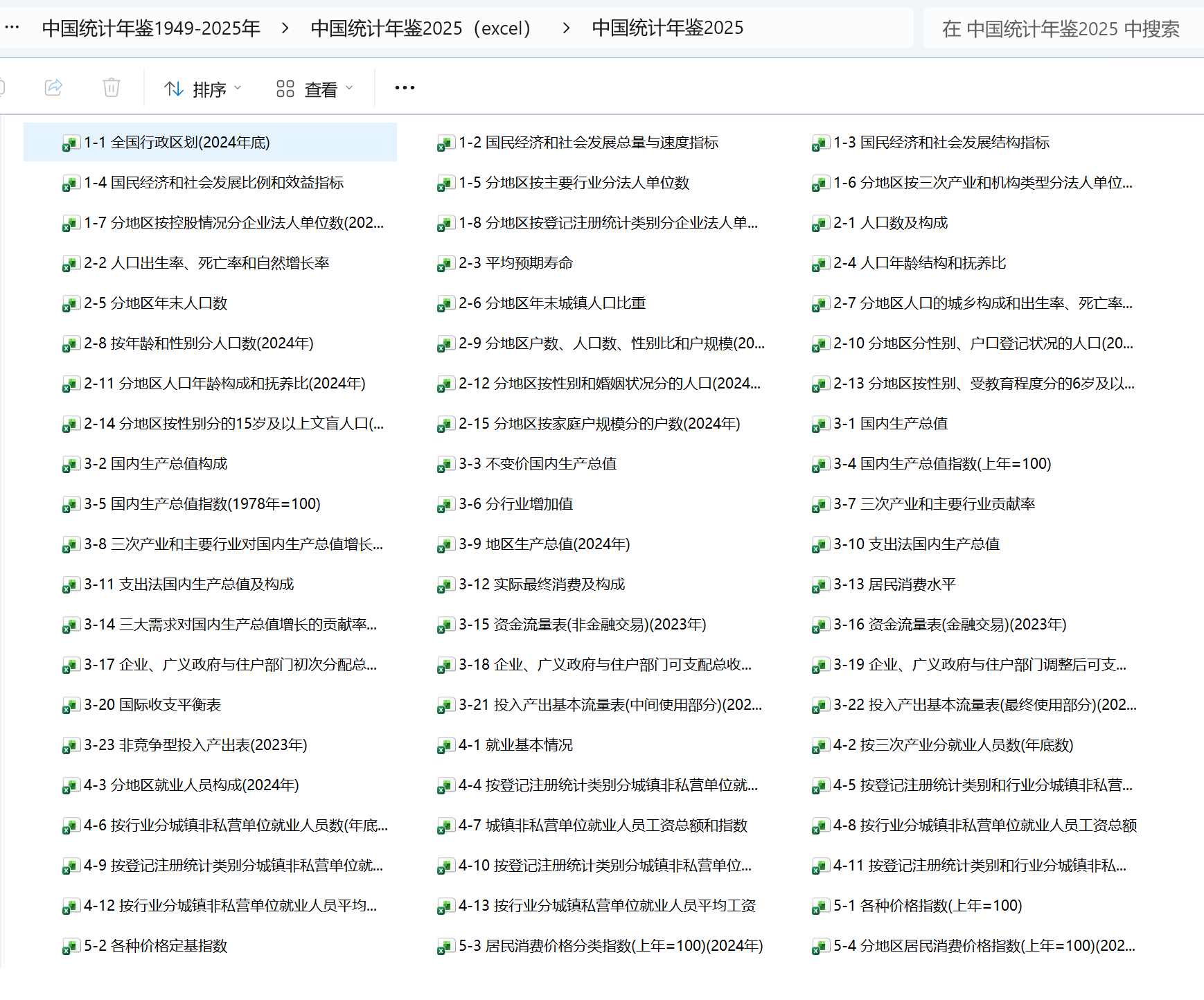Select file name 1-5 分地区按主要行业分法人单位数
The image size is (1204, 1000).
click(x=574, y=183)
